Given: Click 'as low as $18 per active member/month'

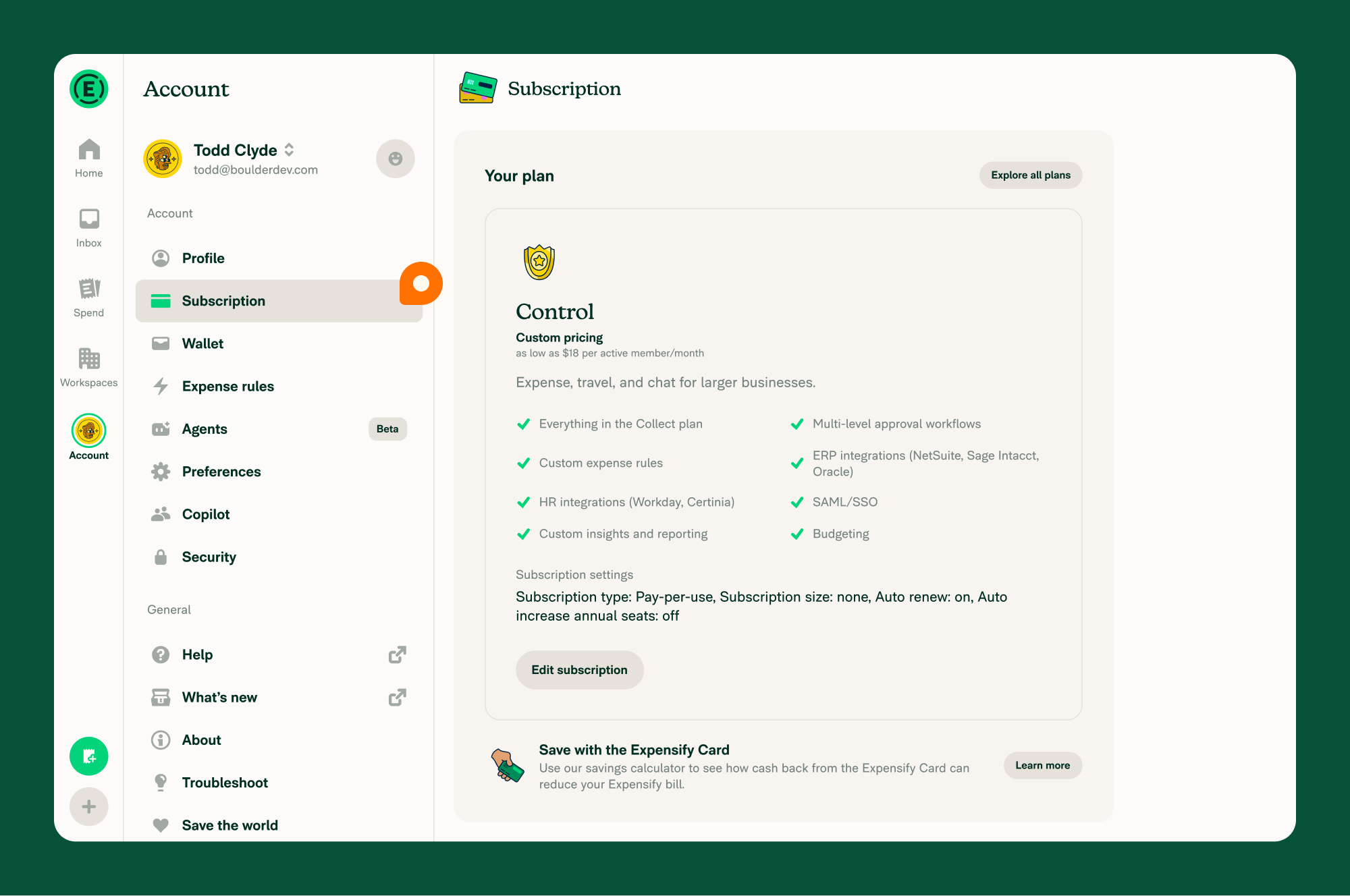Looking at the screenshot, I should (x=610, y=354).
